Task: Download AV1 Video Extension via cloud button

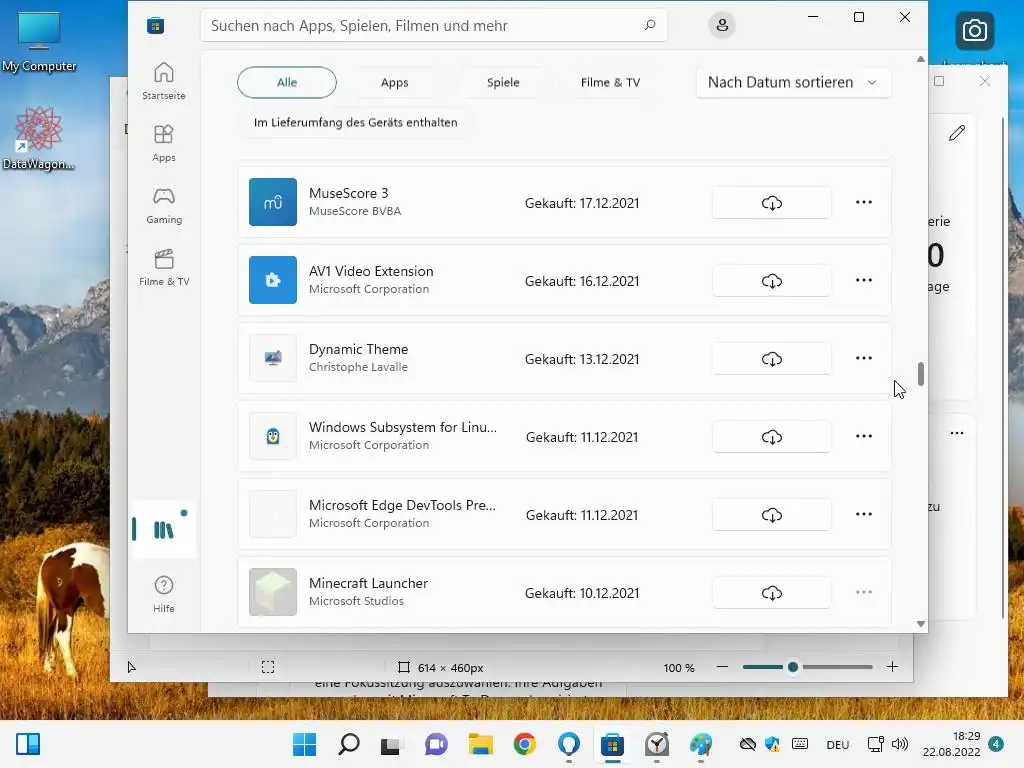Action: click(771, 281)
